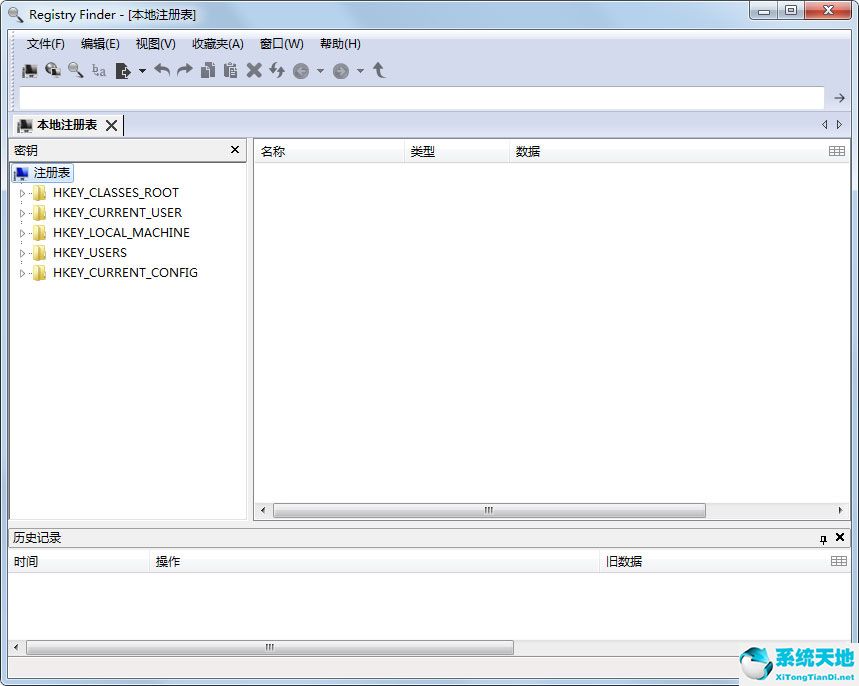Click the Delete X toolbar icon
Image resolution: width=859 pixels, height=686 pixels.
[x=254, y=70]
